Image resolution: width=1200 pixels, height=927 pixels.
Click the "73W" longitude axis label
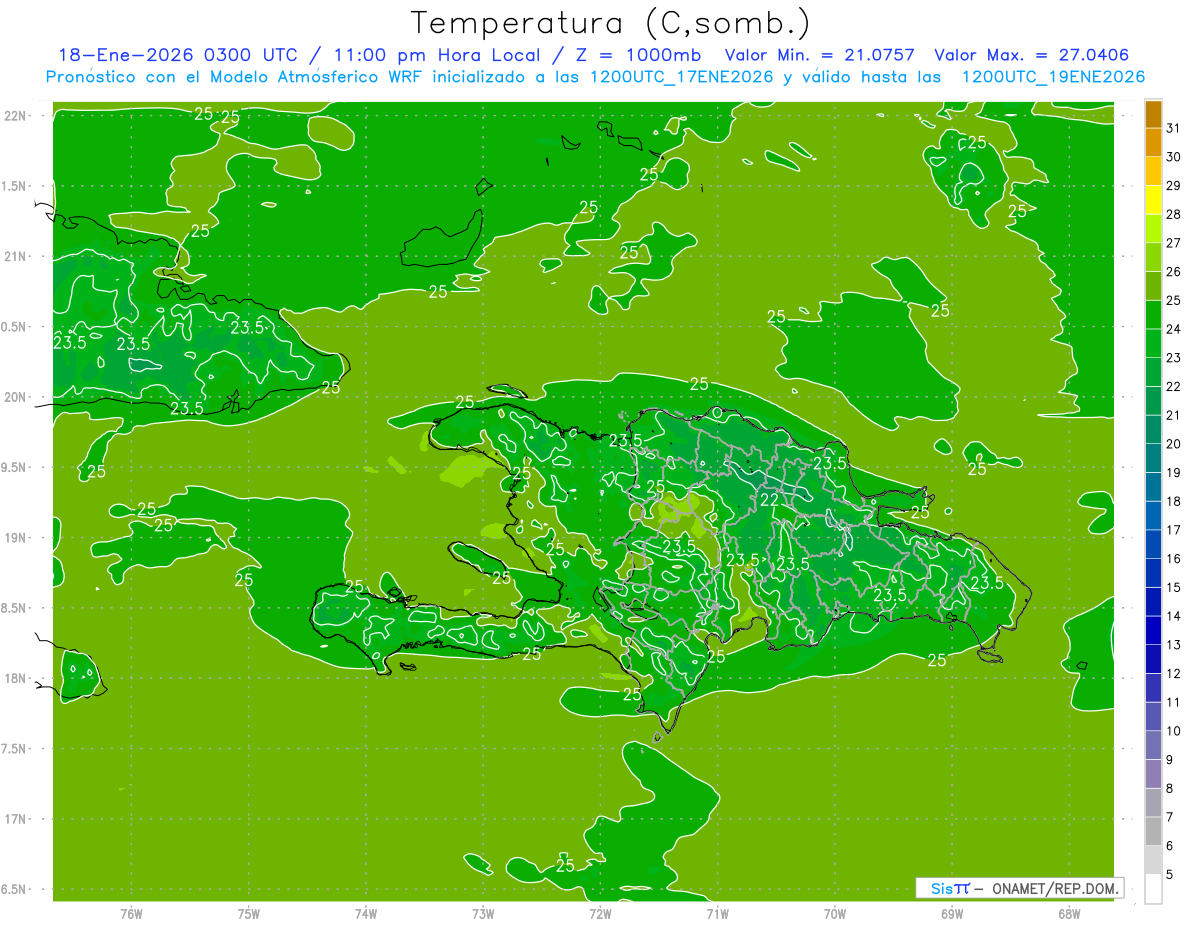(x=483, y=914)
